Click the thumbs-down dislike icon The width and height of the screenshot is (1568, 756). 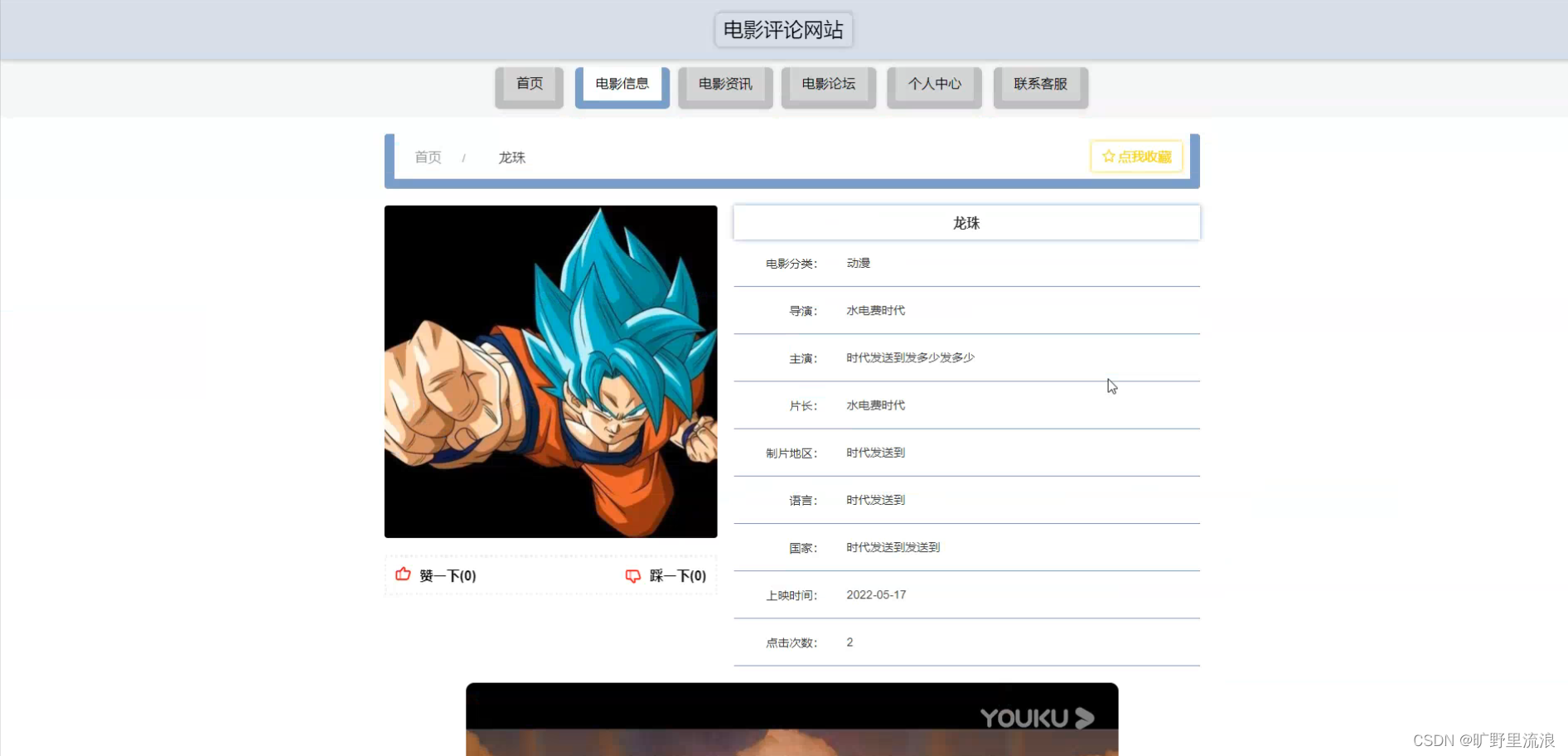(x=633, y=575)
